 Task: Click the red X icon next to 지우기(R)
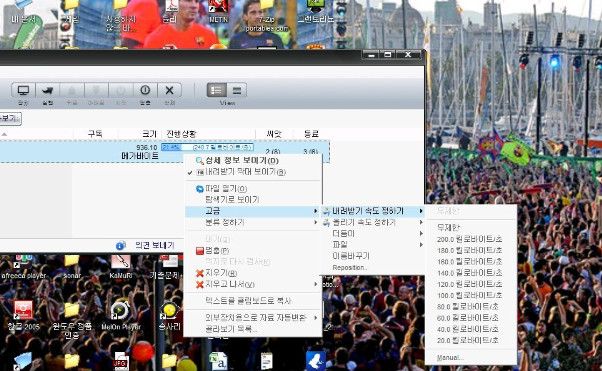[200, 273]
